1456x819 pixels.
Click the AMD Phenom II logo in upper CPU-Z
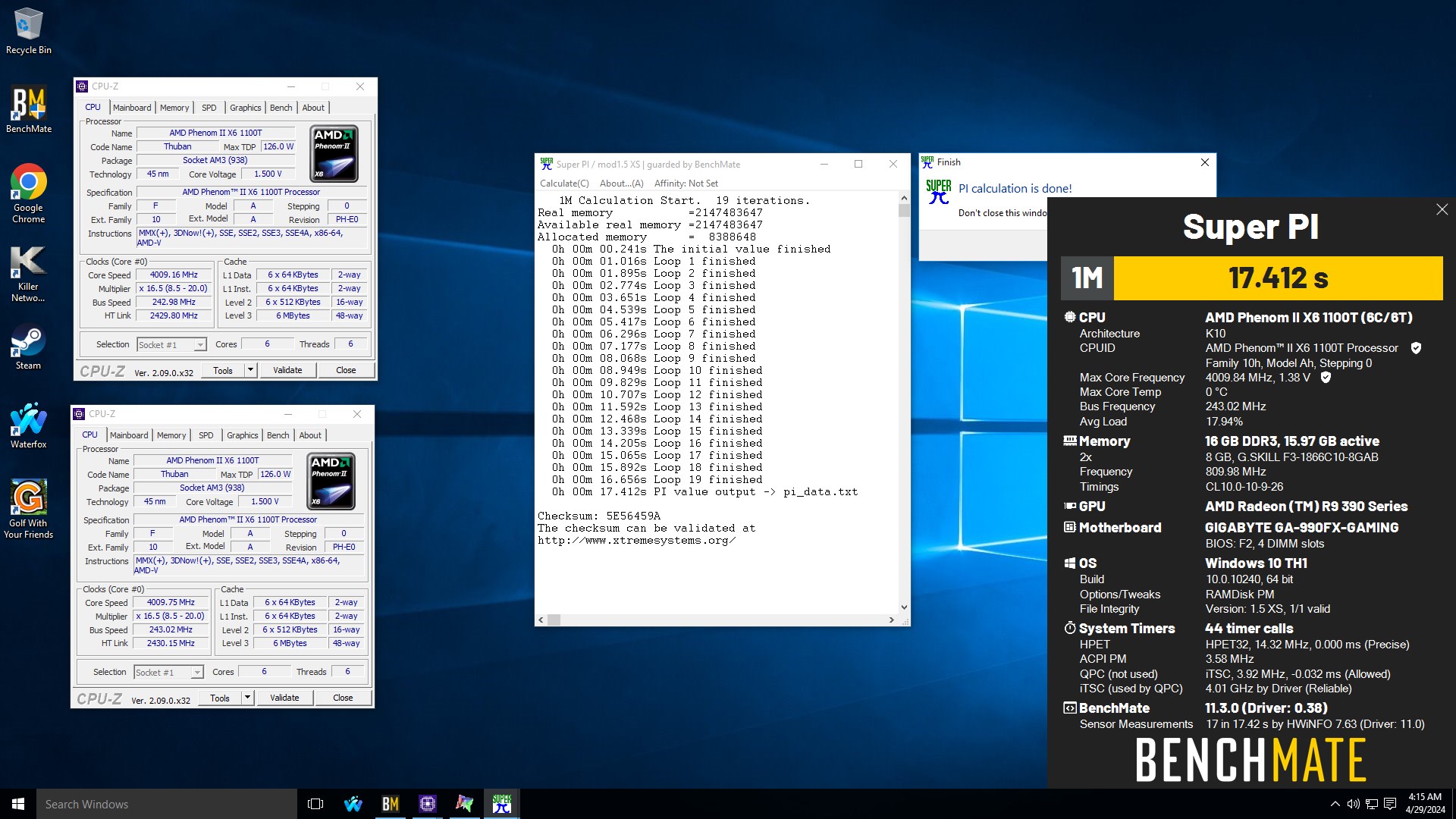click(x=334, y=154)
